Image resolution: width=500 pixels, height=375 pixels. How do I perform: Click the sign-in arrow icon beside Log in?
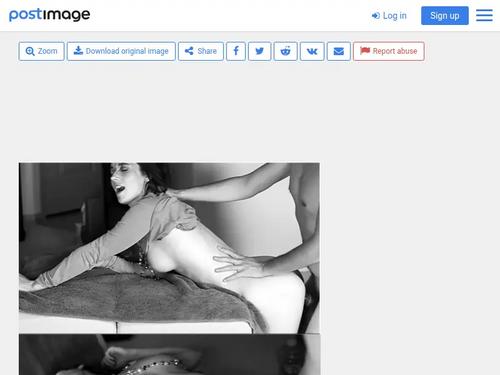click(x=376, y=16)
